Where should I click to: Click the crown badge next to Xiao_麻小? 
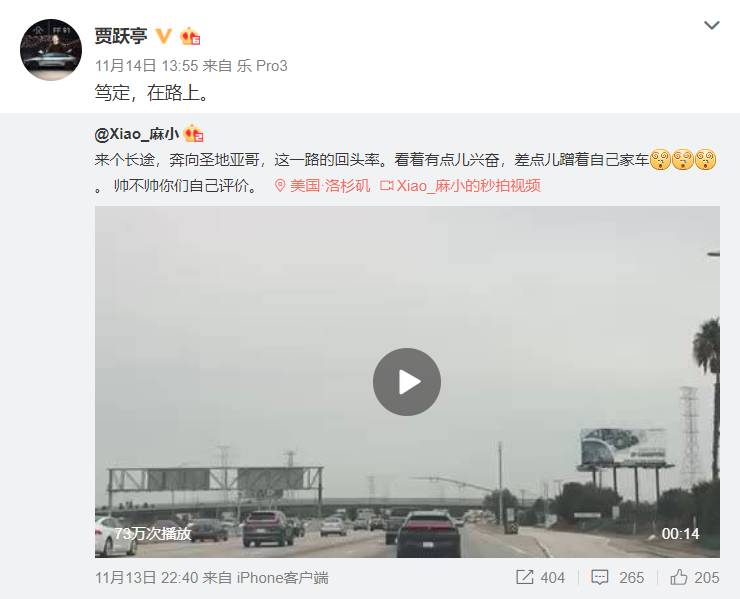click(x=193, y=134)
